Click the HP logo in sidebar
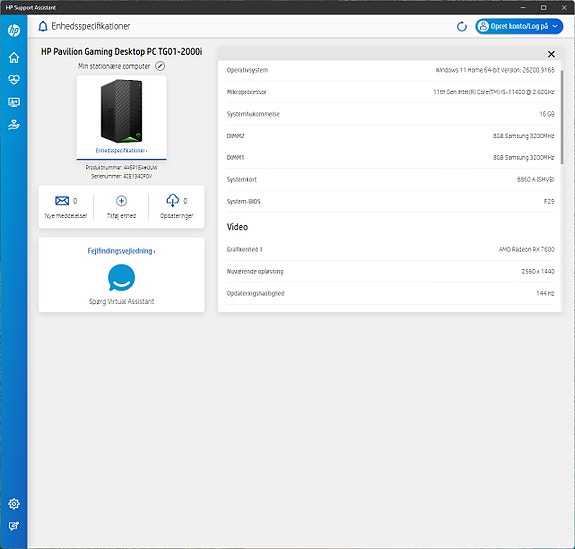Screen dimensions: 575x549 click(14, 30)
